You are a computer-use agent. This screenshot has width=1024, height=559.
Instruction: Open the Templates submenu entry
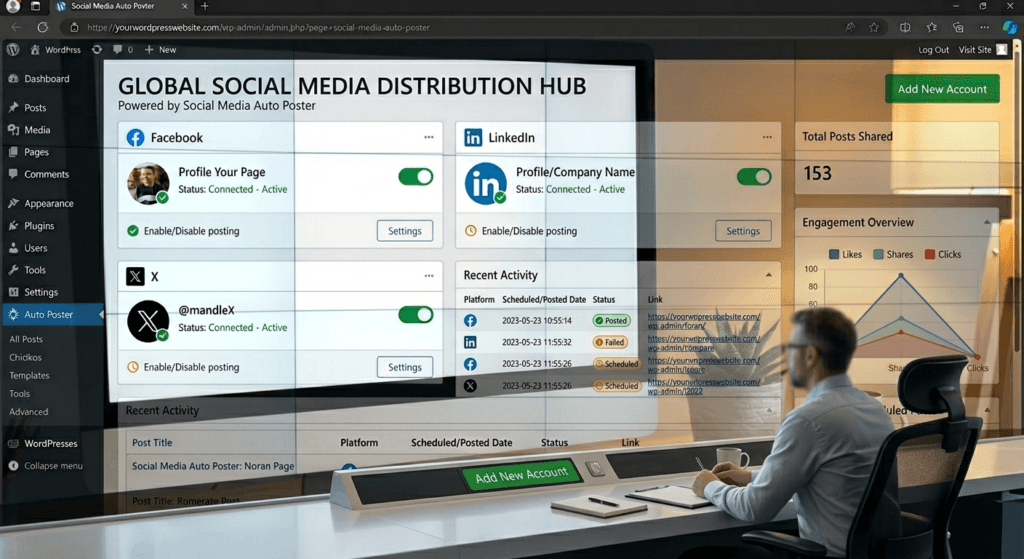pyautogui.click(x=29, y=376)
